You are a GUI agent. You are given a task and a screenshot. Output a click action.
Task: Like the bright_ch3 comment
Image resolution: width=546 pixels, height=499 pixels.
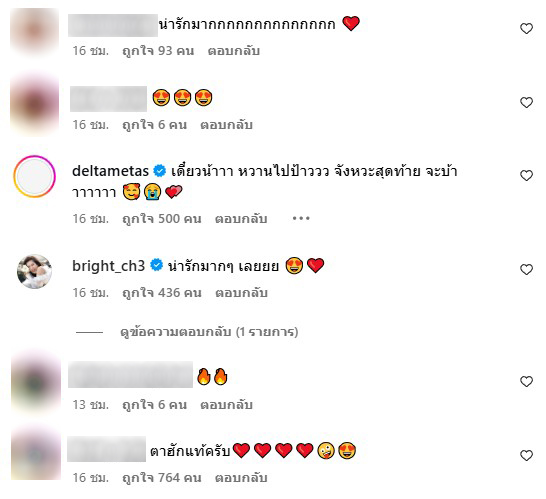coord(526,270)
